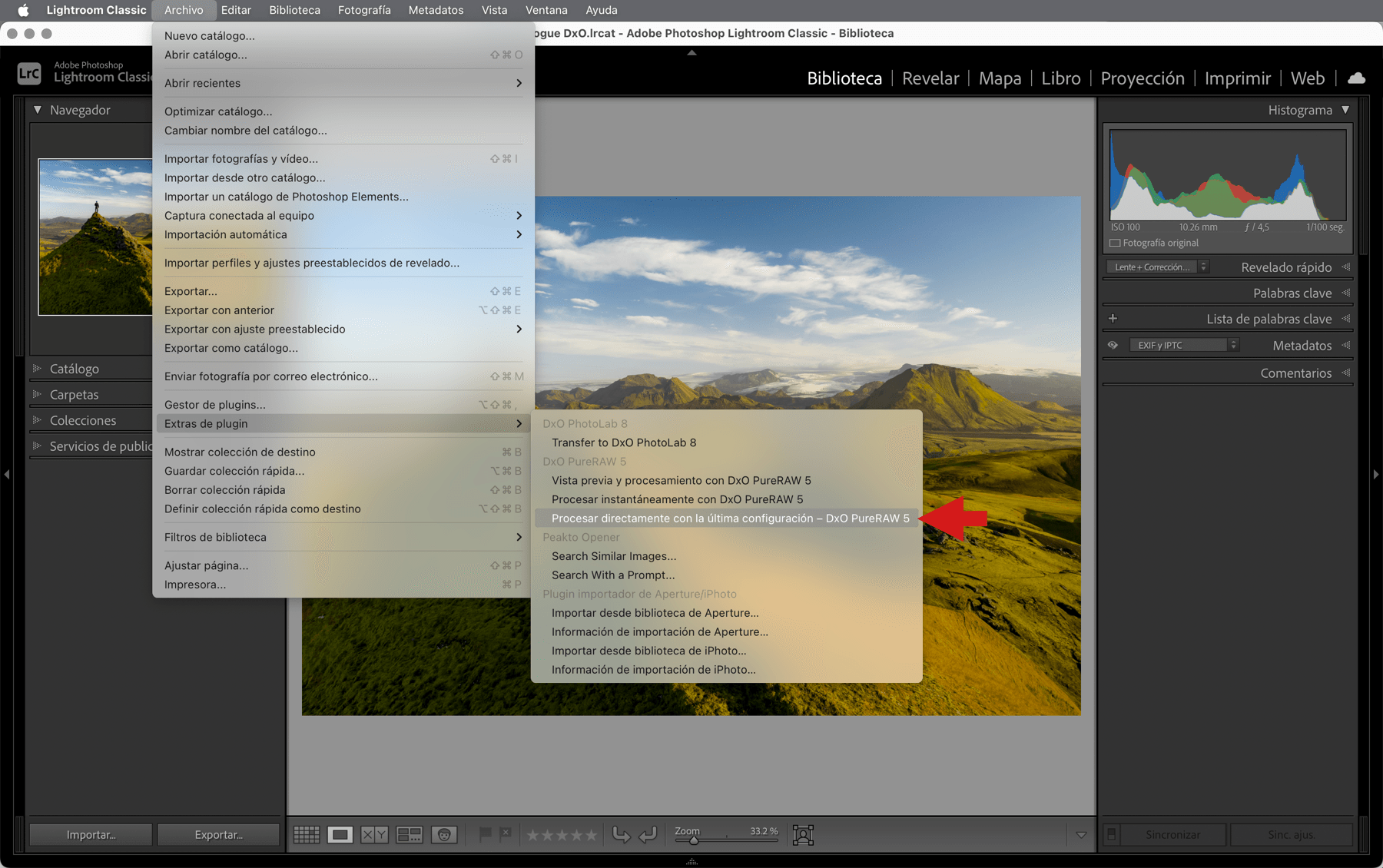
Task: Select Grid view icon in toolbar
Action: coord(307,835)
